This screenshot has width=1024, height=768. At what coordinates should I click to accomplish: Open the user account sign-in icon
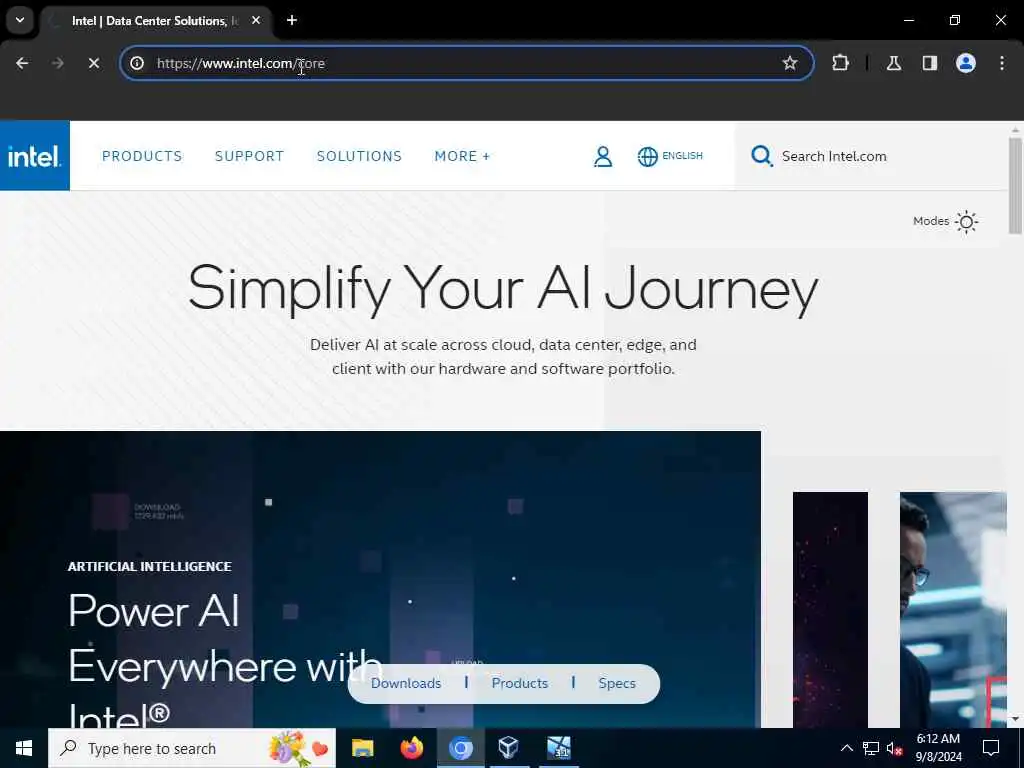(603, 157)
